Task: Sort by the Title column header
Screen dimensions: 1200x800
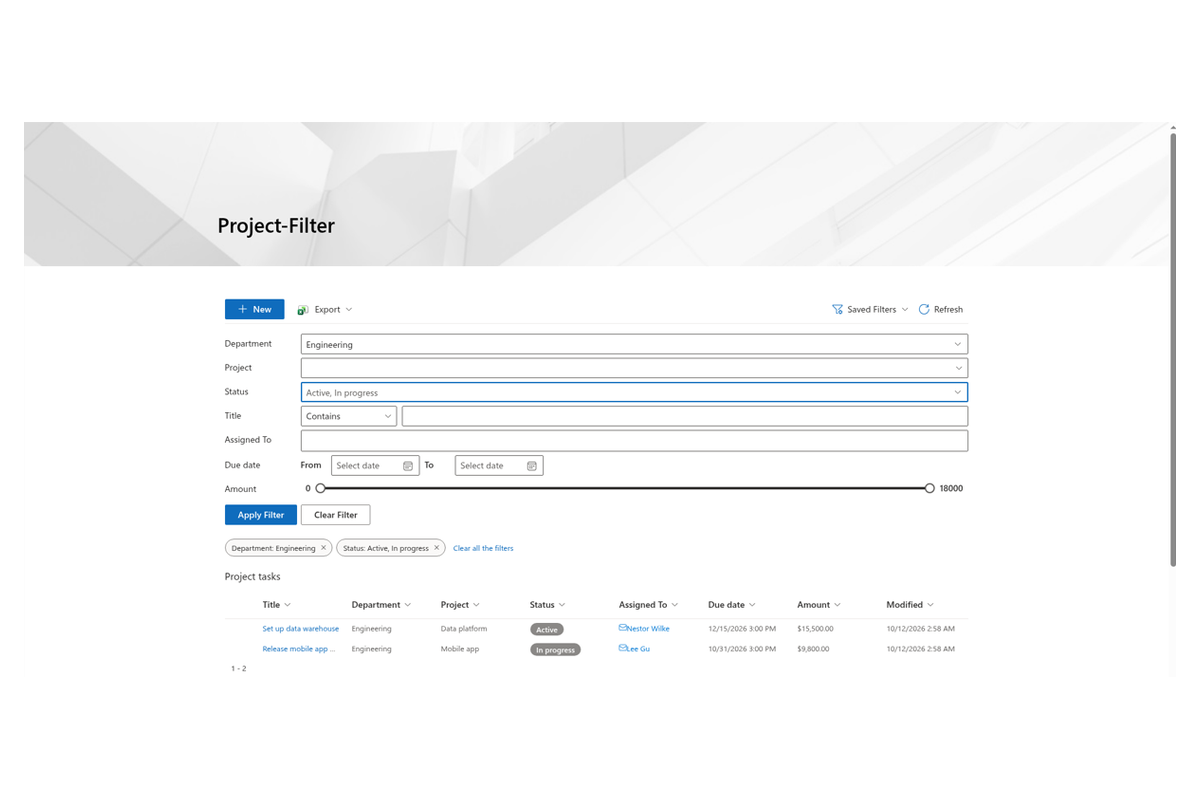Action: coord(277,605)
